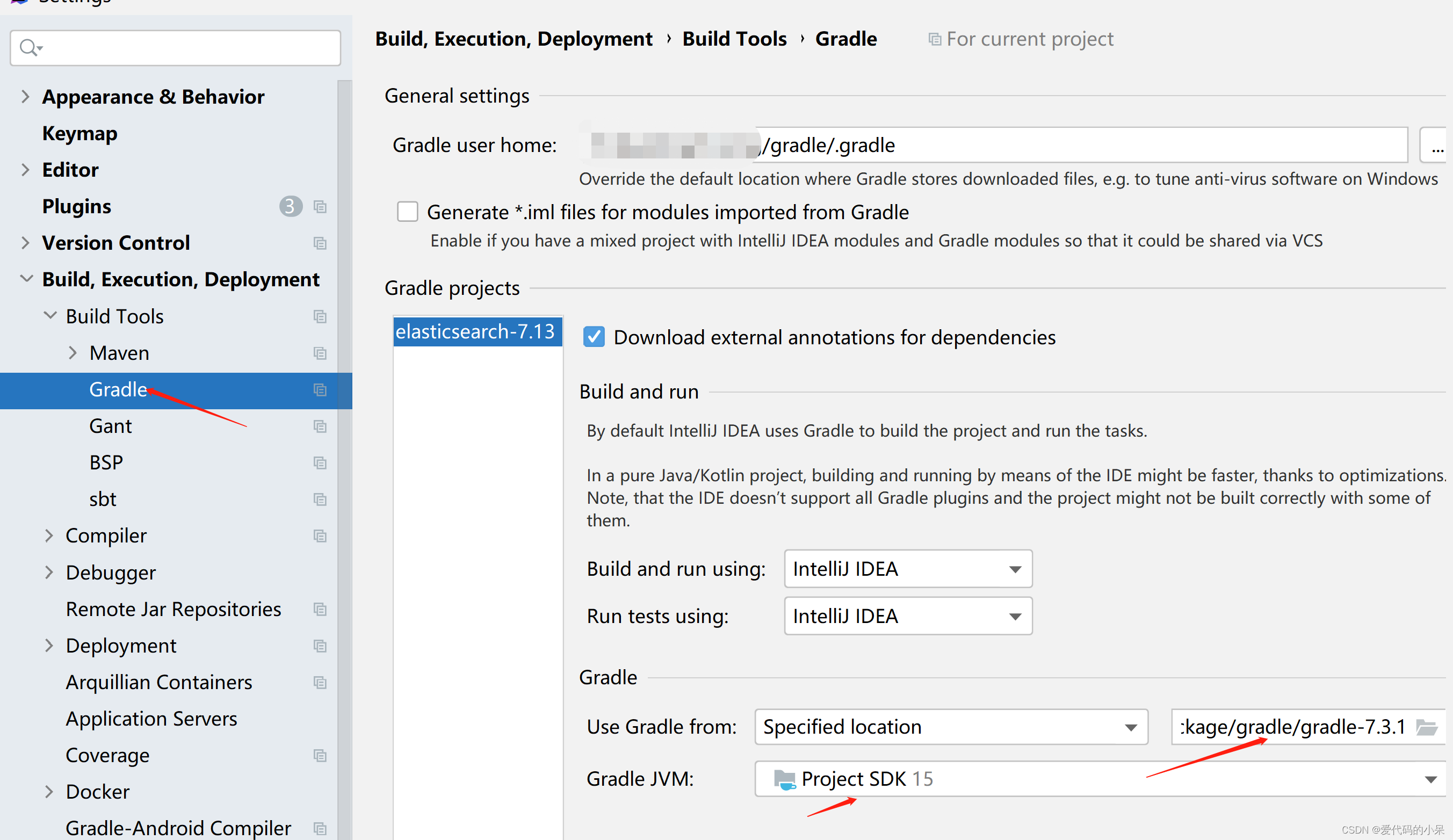Click the settings search field
The image size is (1453, 840).
(x=175, y=48)
